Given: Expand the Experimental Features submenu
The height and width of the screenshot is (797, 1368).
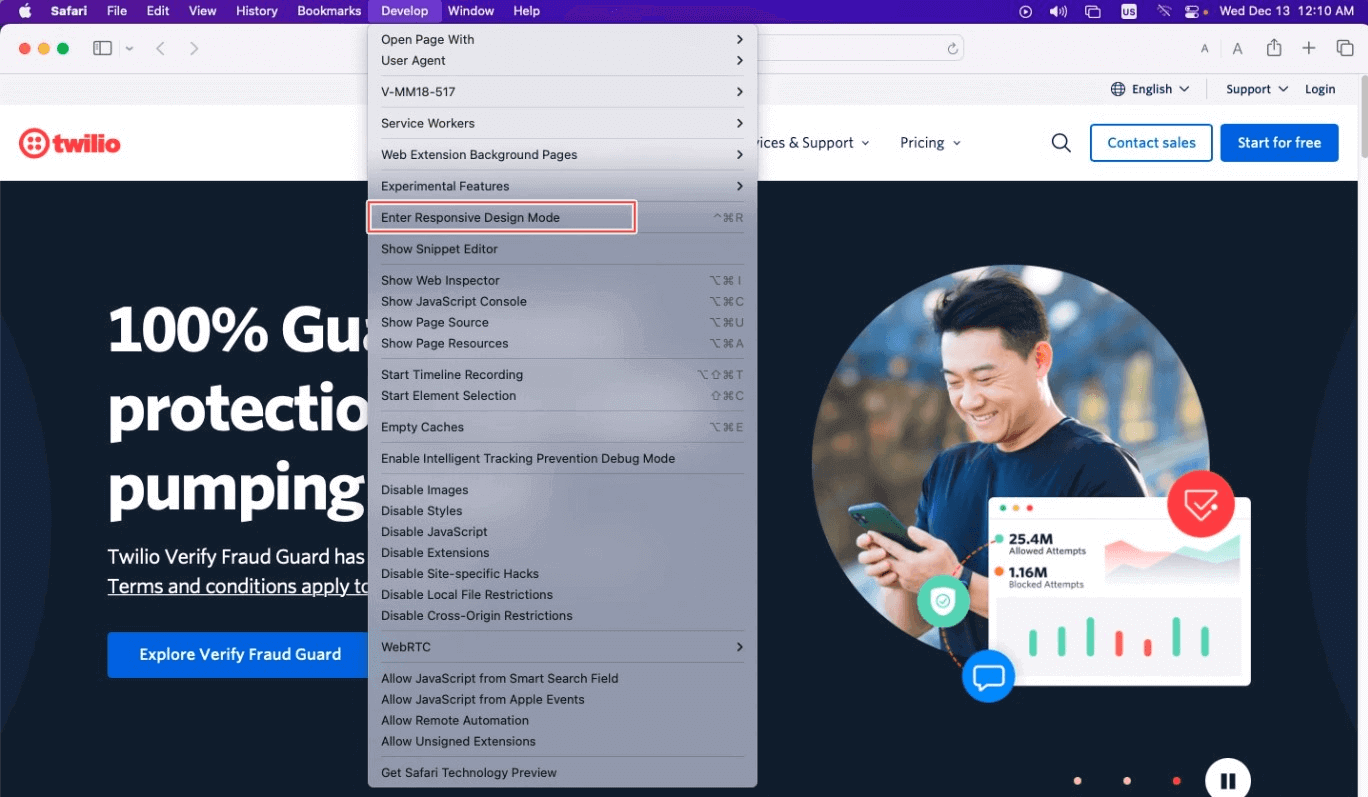Looking at the screenshot, I should [x=562, y=186].
